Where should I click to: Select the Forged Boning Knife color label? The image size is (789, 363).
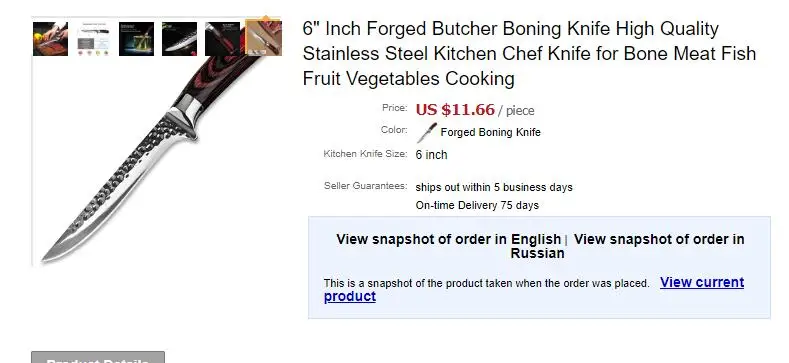tap(491, 132)
